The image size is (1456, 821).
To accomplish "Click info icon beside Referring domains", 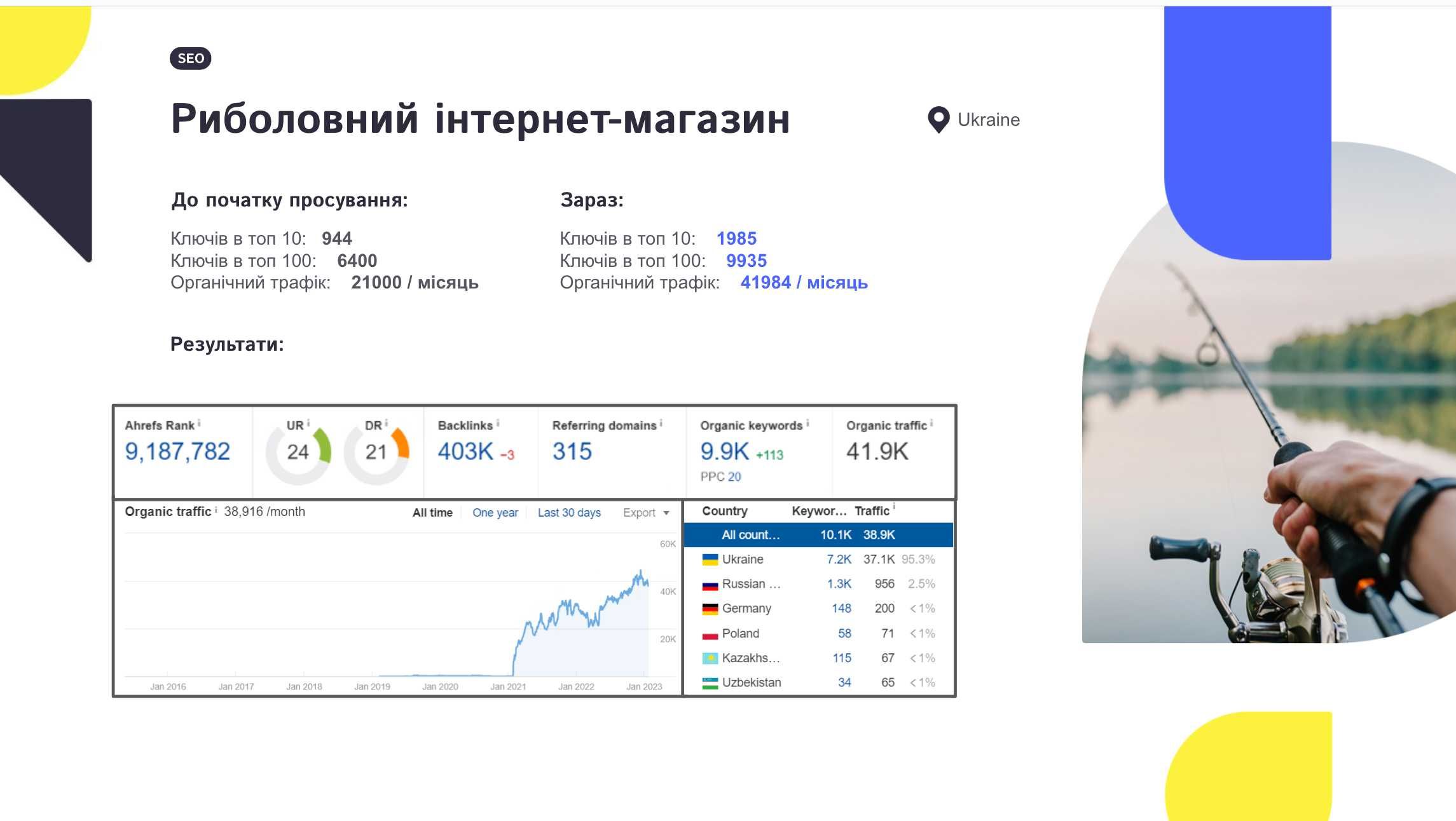I will pos(661,423).
